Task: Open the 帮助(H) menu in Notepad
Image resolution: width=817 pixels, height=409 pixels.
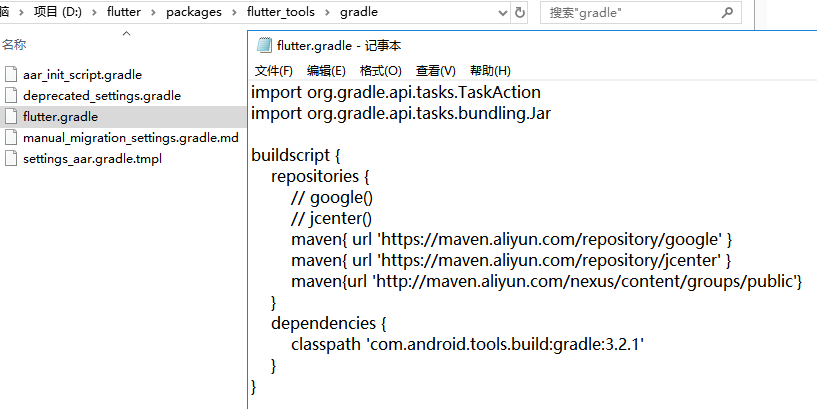Action: pyautogui.click(x=490, y=71)
